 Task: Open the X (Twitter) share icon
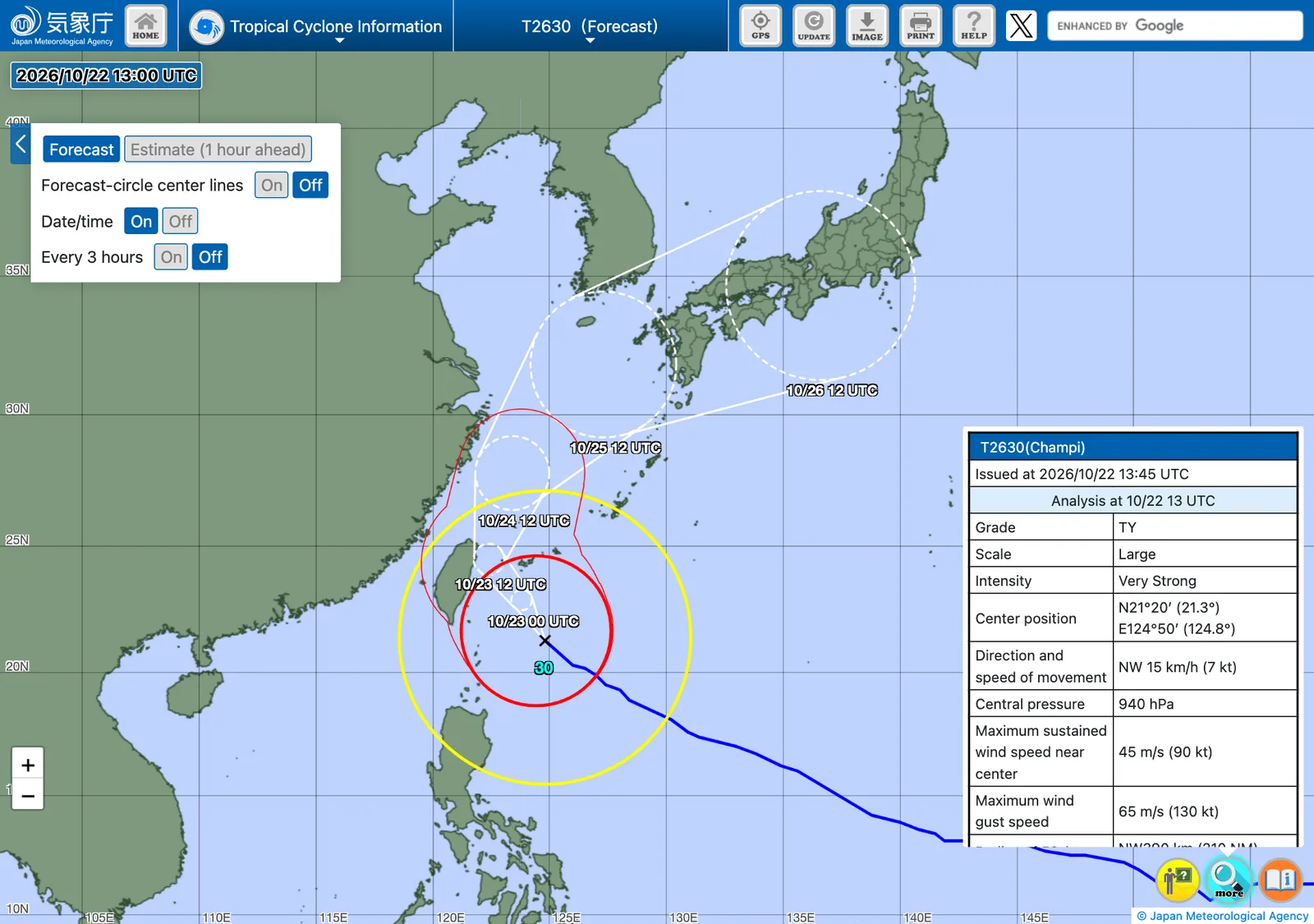click(1021, 25)
